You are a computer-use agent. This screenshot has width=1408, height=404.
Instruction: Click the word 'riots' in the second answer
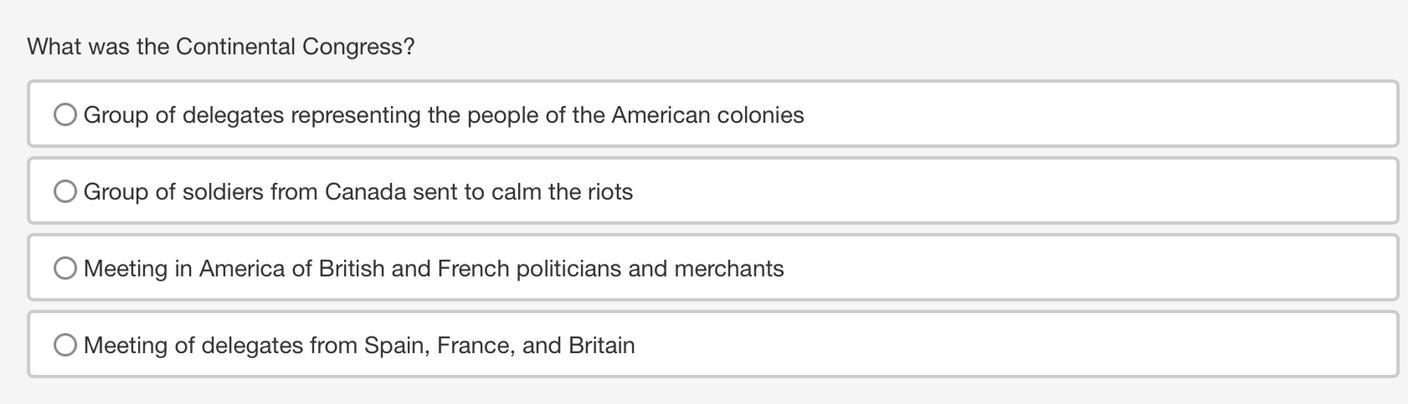click(x=610, y=191)
